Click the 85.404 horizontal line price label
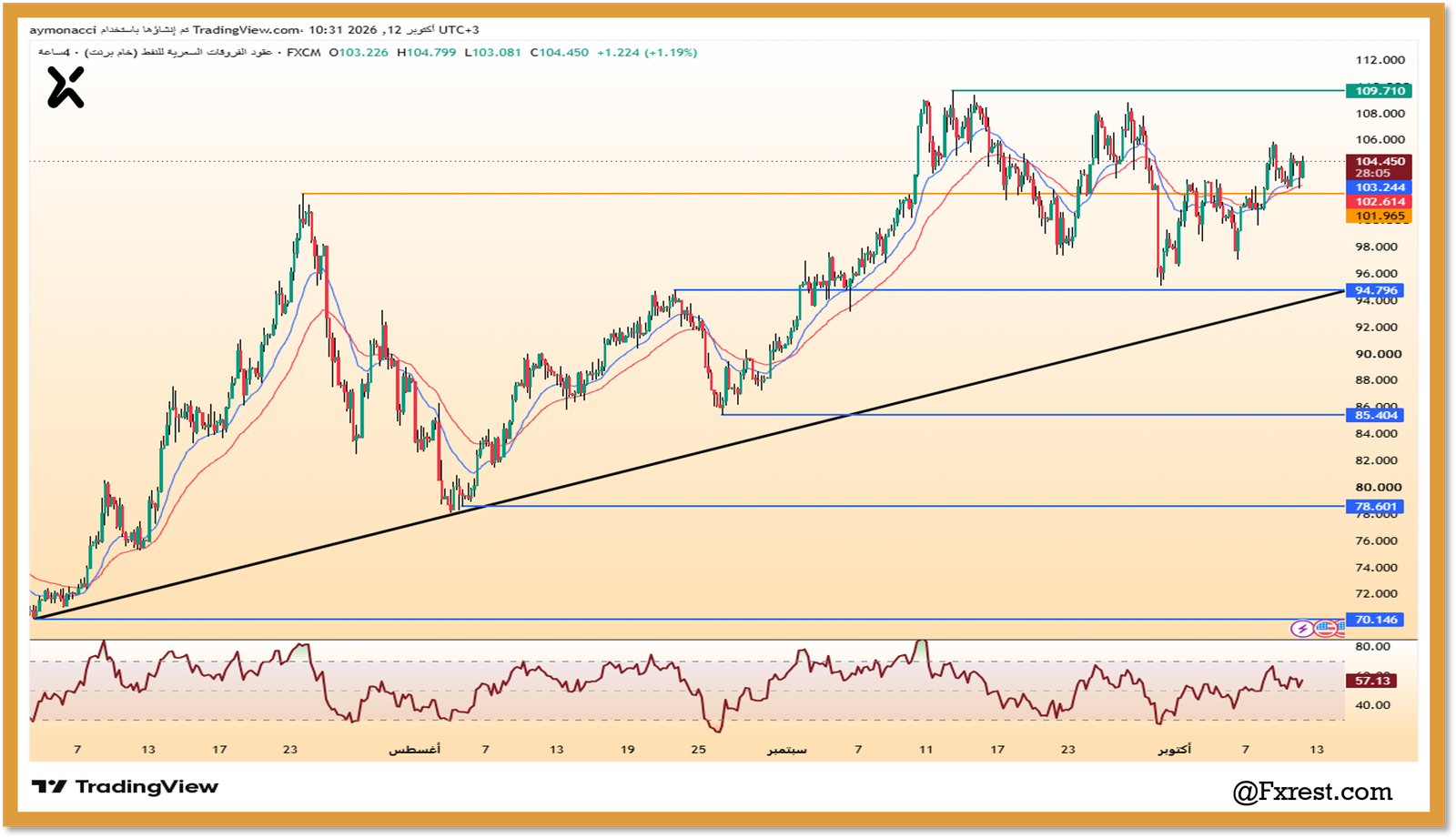The height and width of the screenshot is (838, 1456). pos(1375,416)
